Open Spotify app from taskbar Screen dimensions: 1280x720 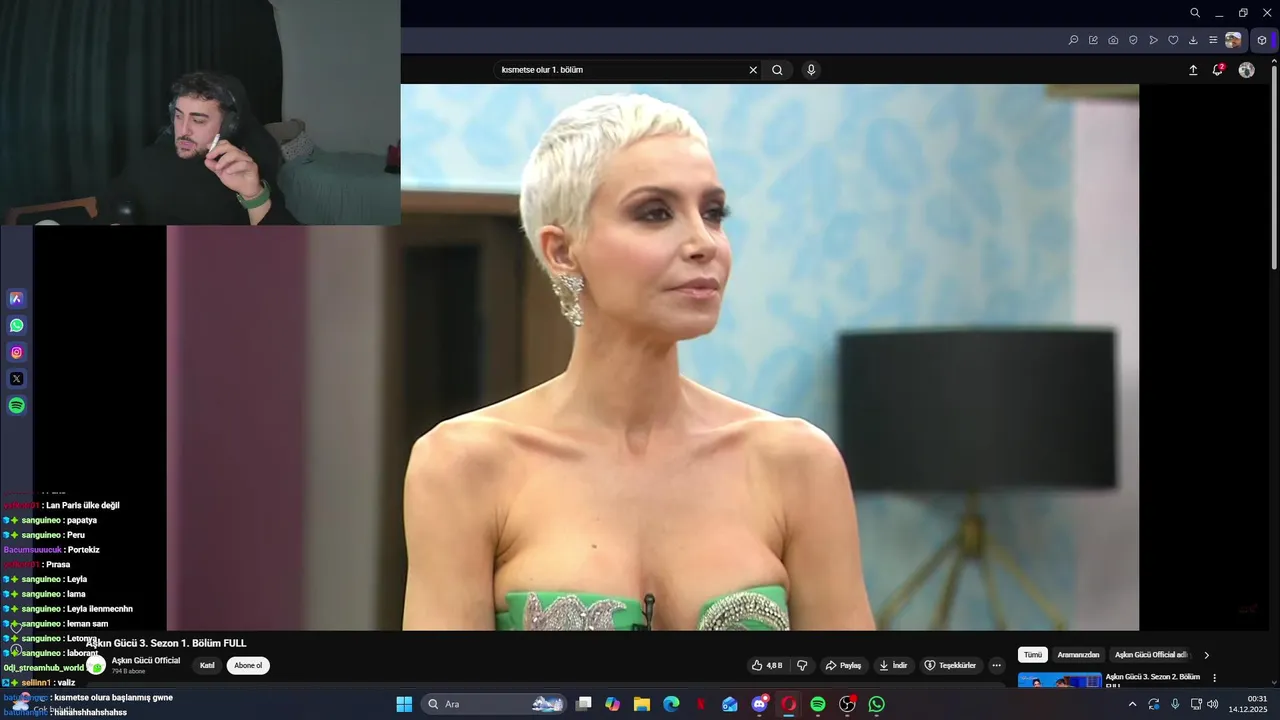pyautogui.click(x=818, y=704)
